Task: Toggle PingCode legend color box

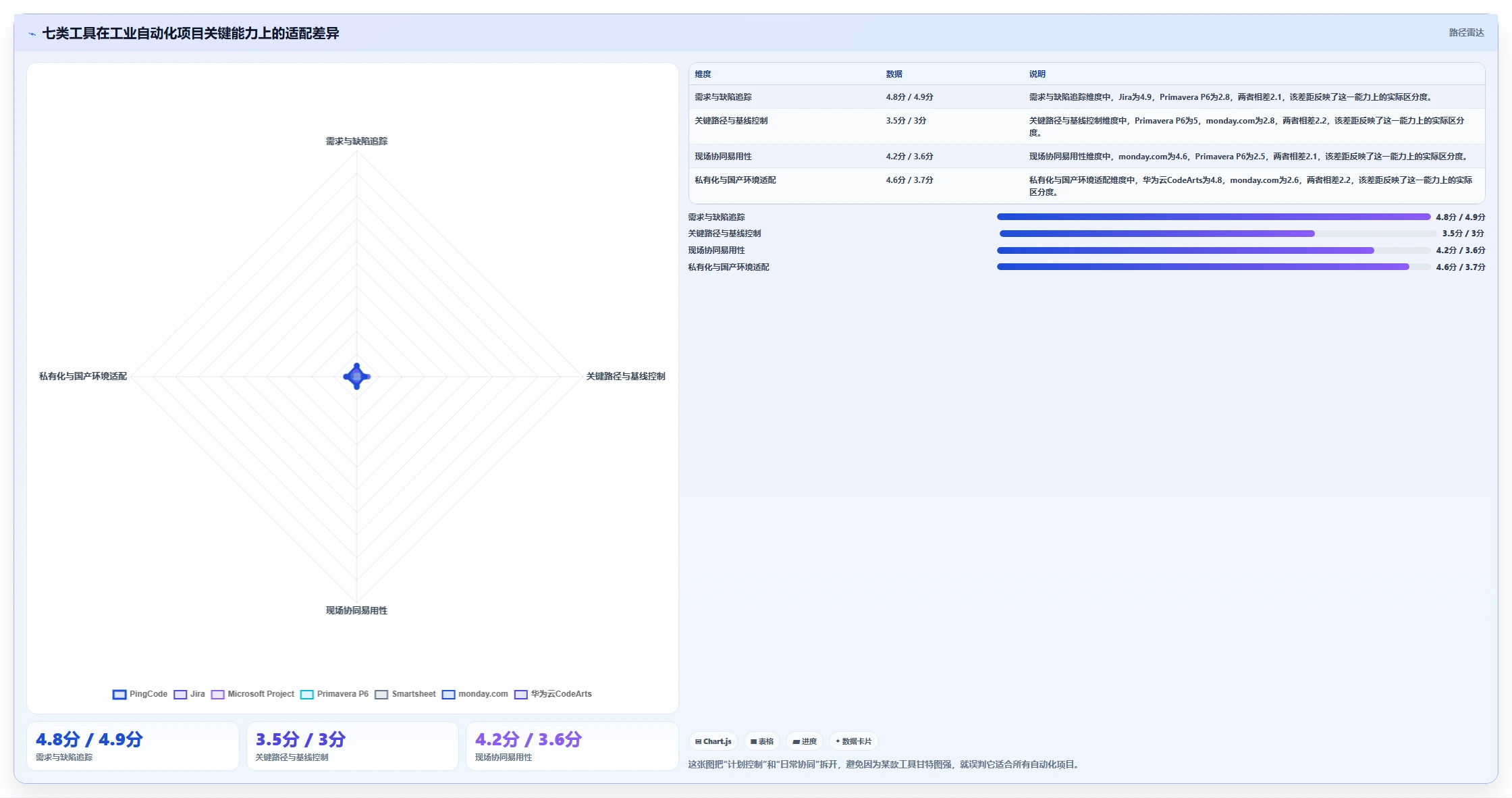Action: click(119, 694)
